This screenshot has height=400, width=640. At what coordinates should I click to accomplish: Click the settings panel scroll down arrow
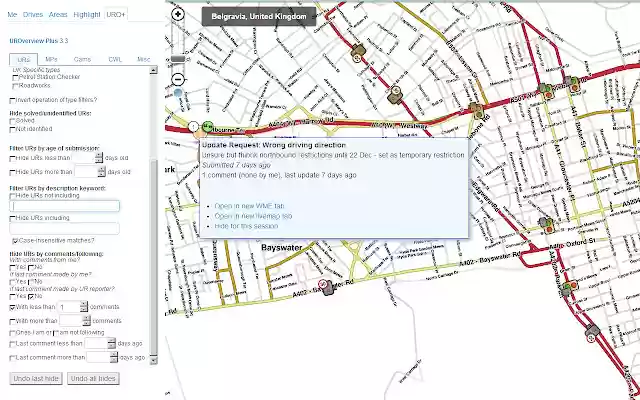153,360
